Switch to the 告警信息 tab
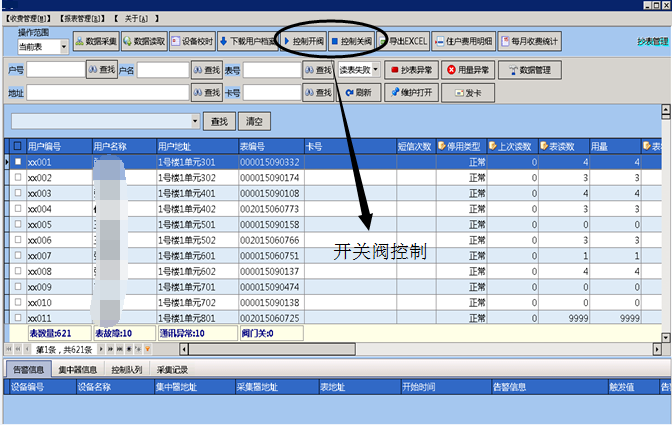Image resolution: width=672 pixels, height=425 pixels. pos(28,369)
